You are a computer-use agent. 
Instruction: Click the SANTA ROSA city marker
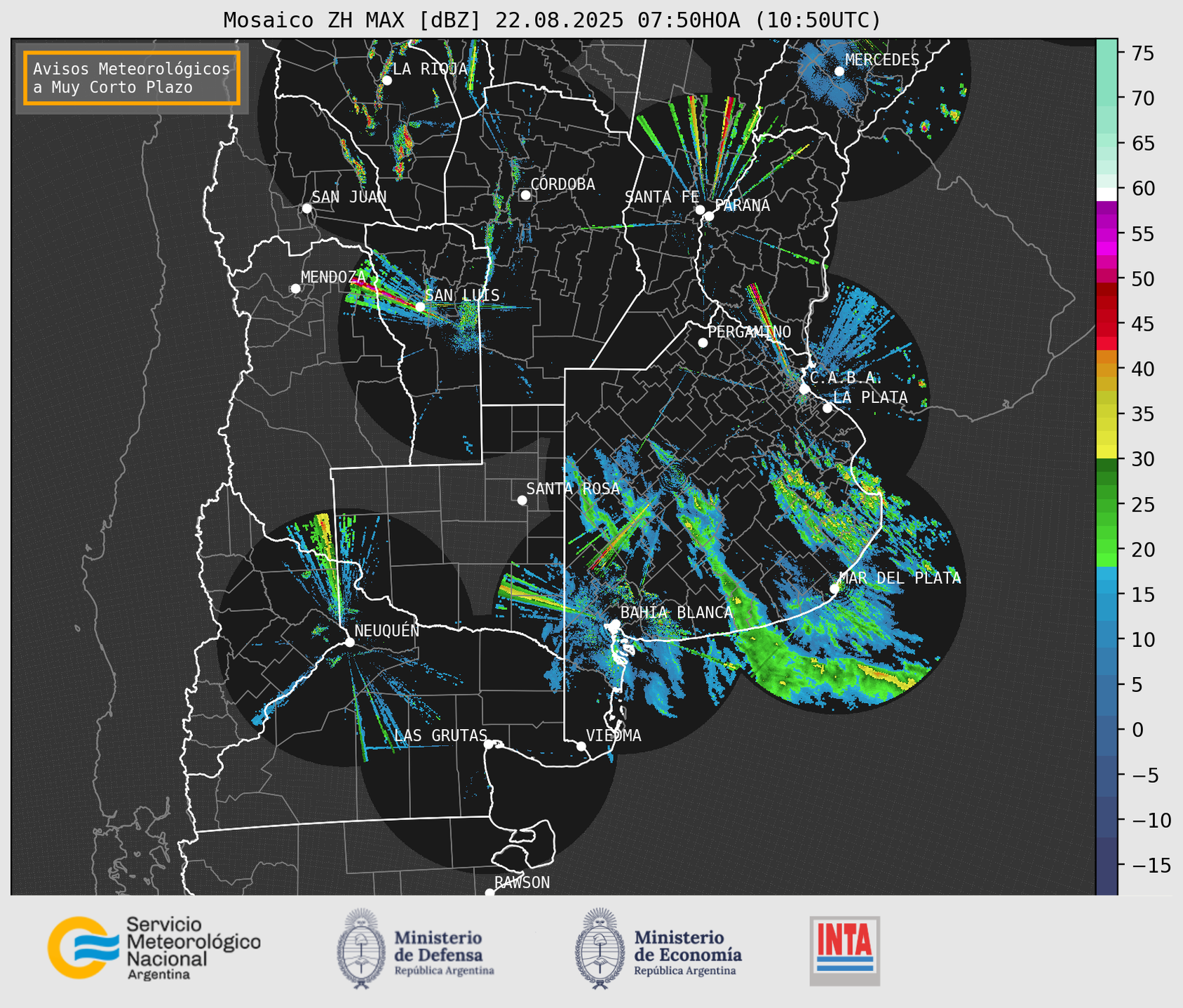point(522,500)
